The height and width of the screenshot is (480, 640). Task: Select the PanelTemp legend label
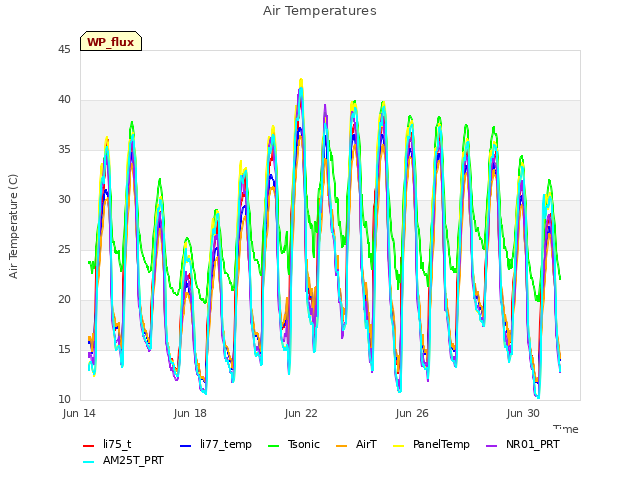(x=441, y=444)
